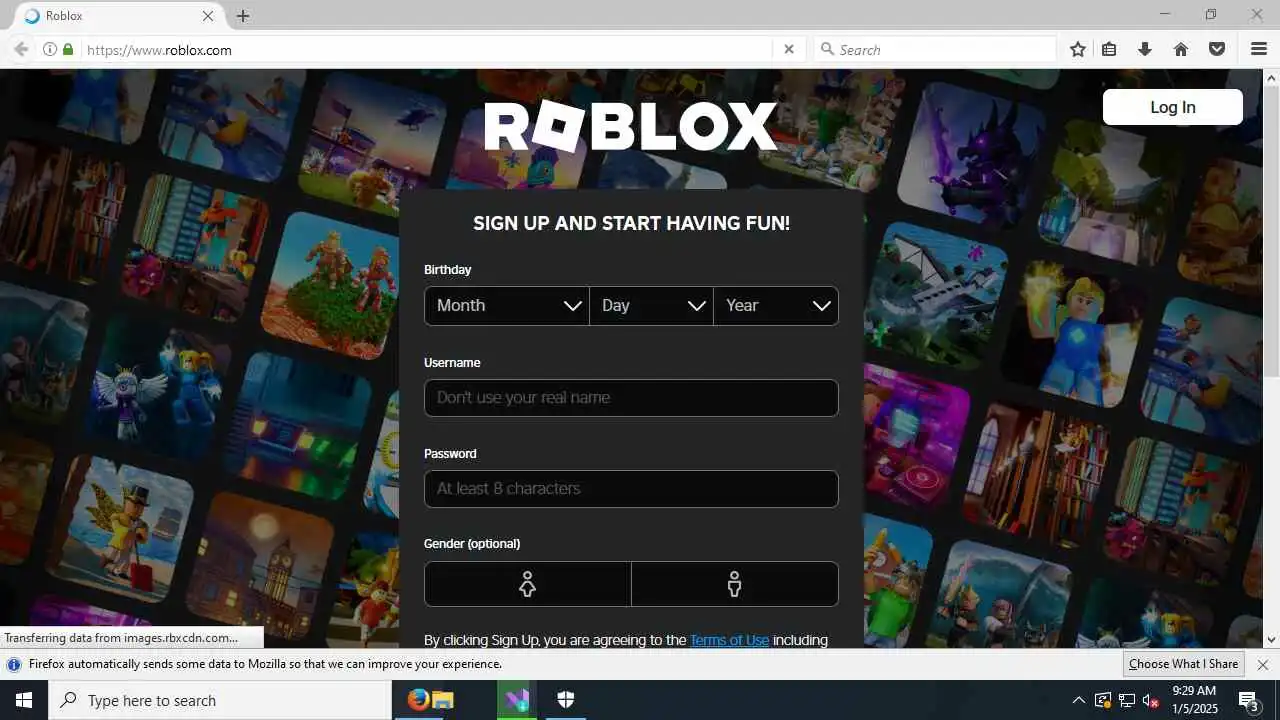Open site information icon in address bar
This screenshot has height=720, width=1280.
click(49, 49)
